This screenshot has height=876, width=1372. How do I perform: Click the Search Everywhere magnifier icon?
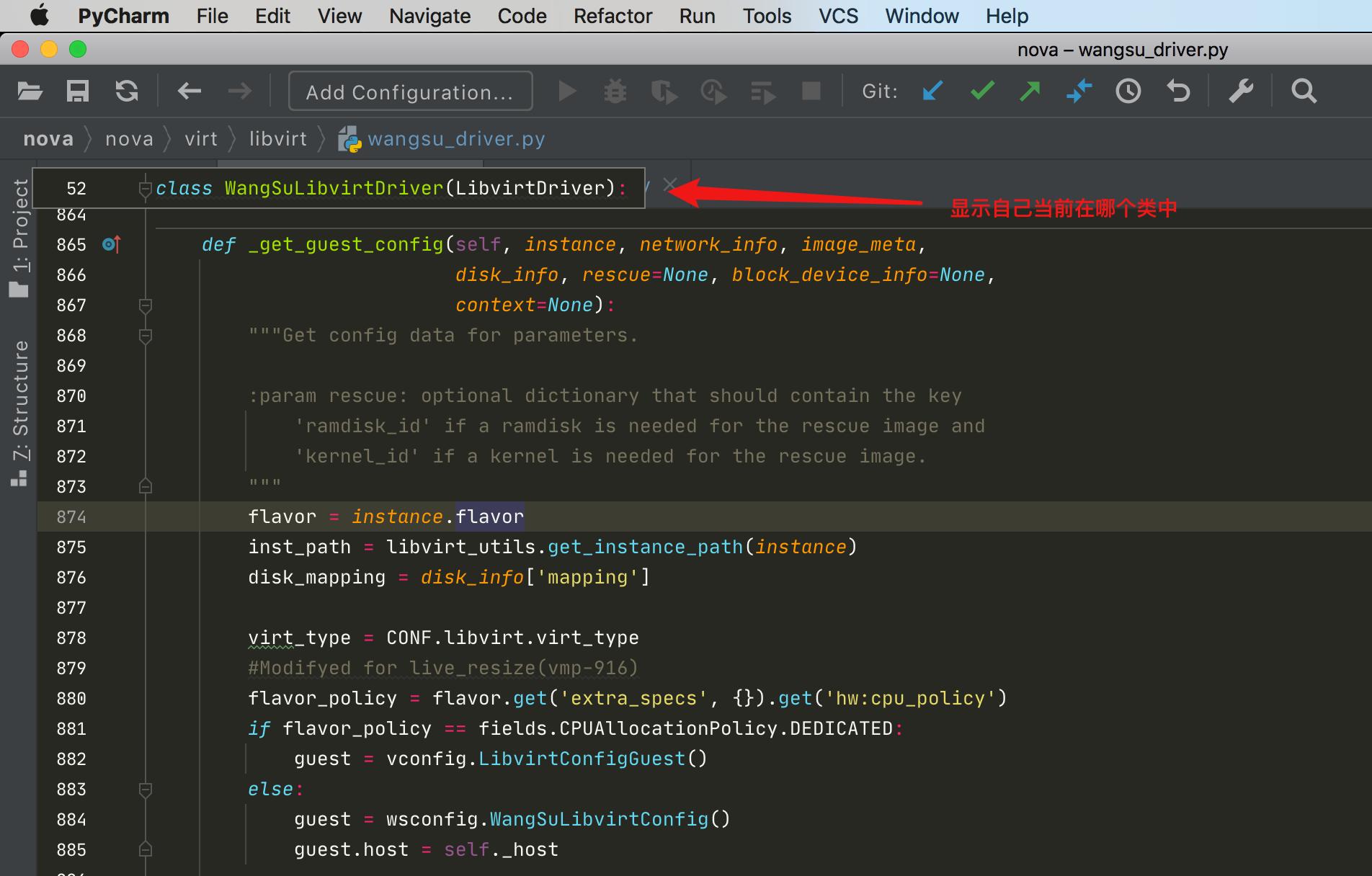pyautogui.click(x=1304, y=91)
